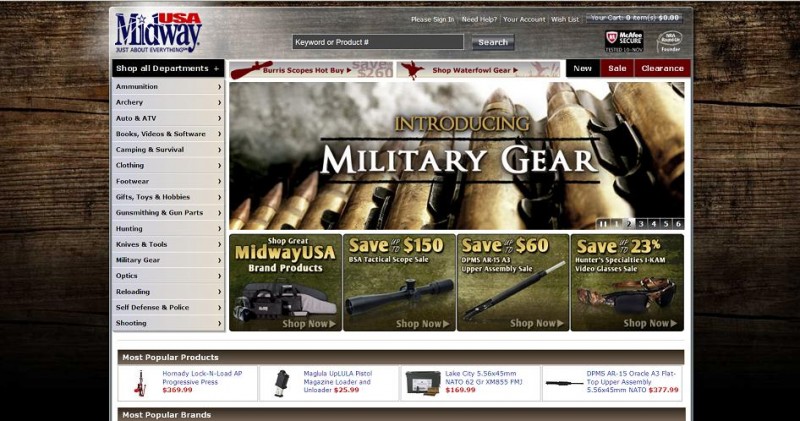Click the MidwayUSA logo
Image resolution: width=800 pixels, height=421 pixels.
(158, 33)
